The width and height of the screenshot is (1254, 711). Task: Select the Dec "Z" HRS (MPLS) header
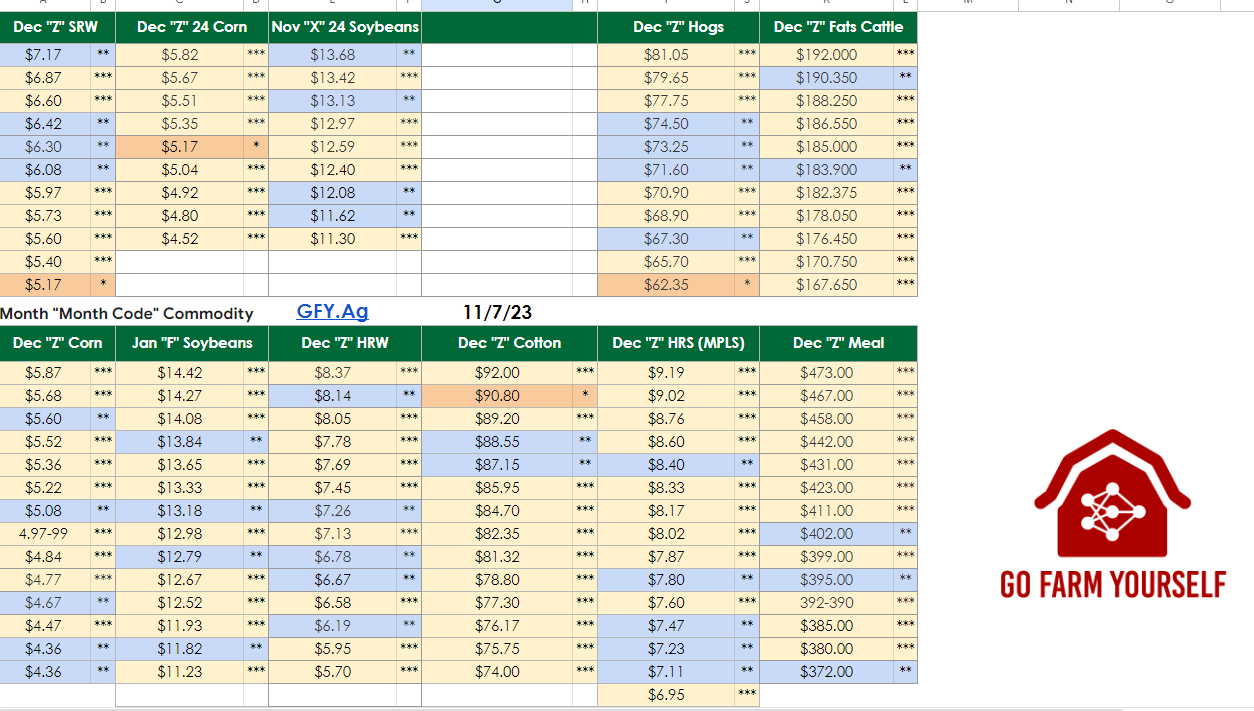[x=678, y=343]
